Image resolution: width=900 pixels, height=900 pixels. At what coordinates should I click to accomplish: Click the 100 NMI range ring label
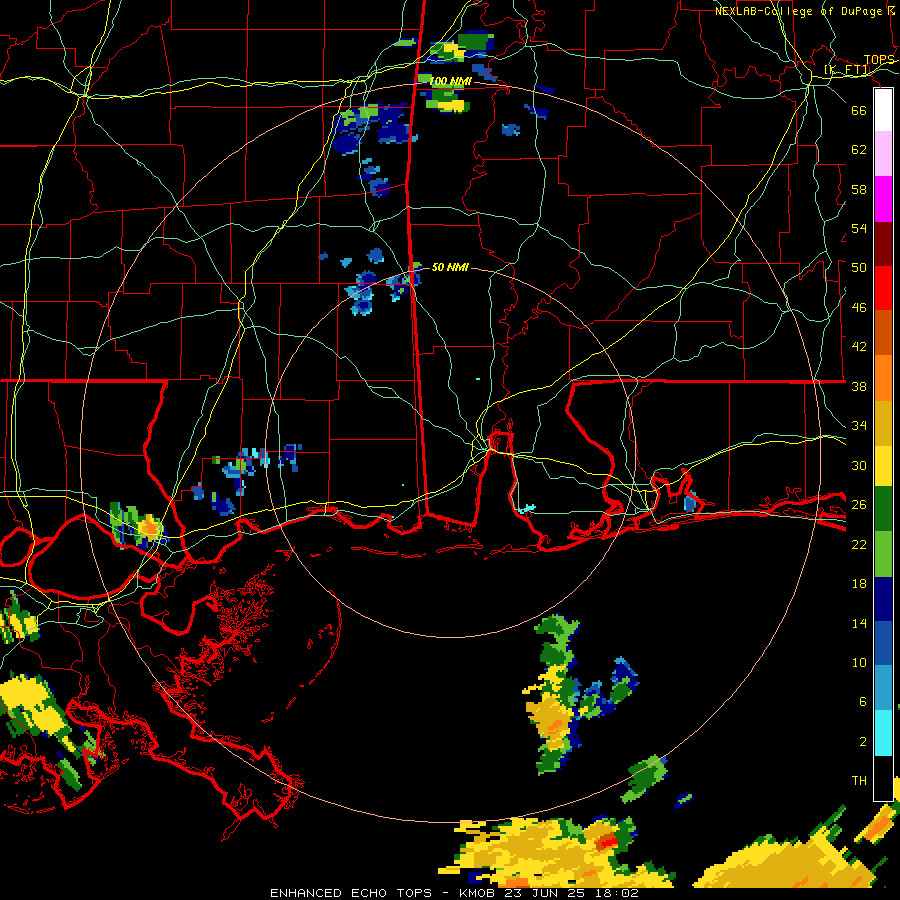[x=450, y=82]
